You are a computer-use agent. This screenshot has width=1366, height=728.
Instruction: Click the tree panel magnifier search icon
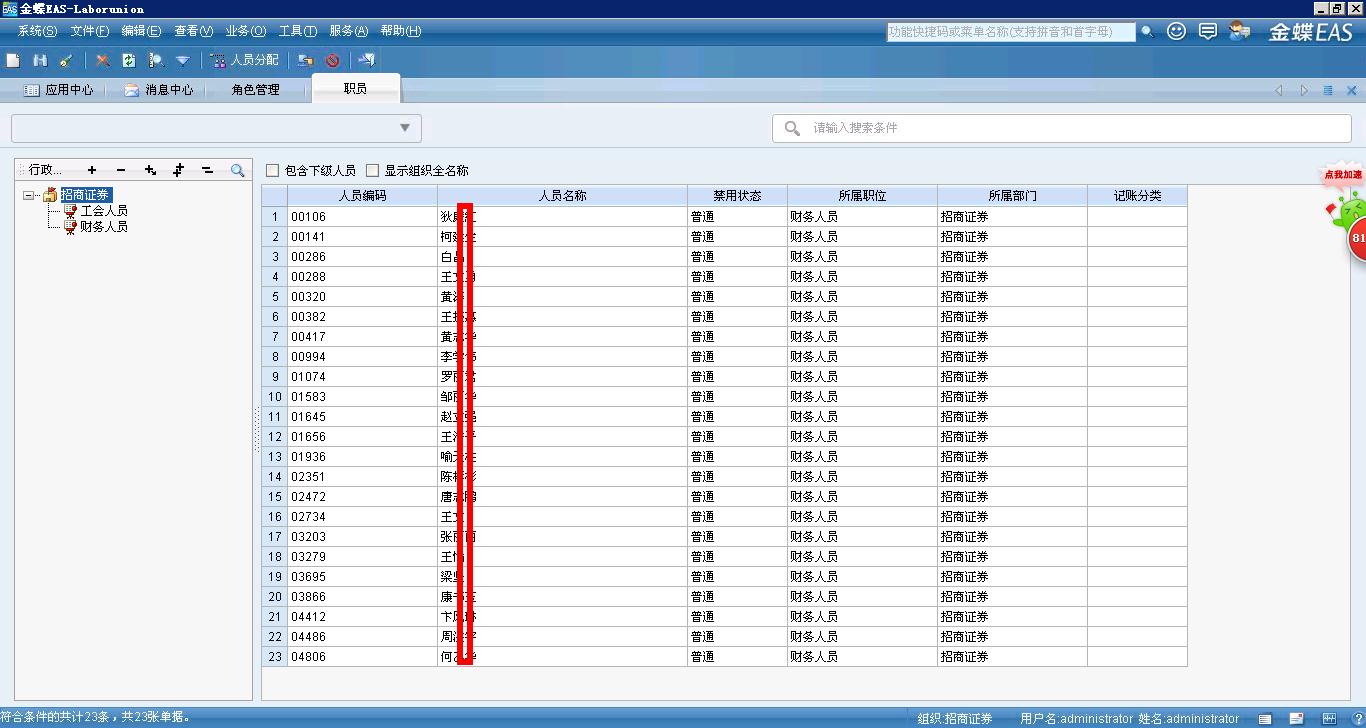(x=237, y=171)
